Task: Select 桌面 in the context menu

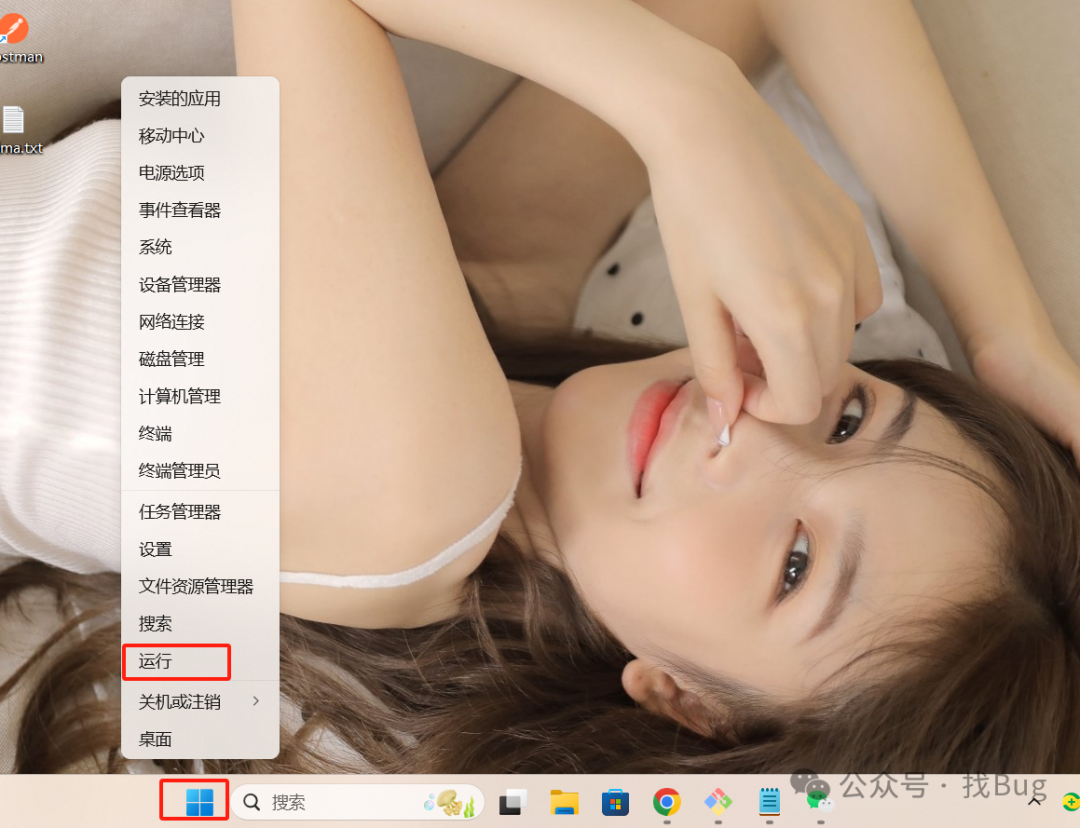Action: [x=200, y=739]
